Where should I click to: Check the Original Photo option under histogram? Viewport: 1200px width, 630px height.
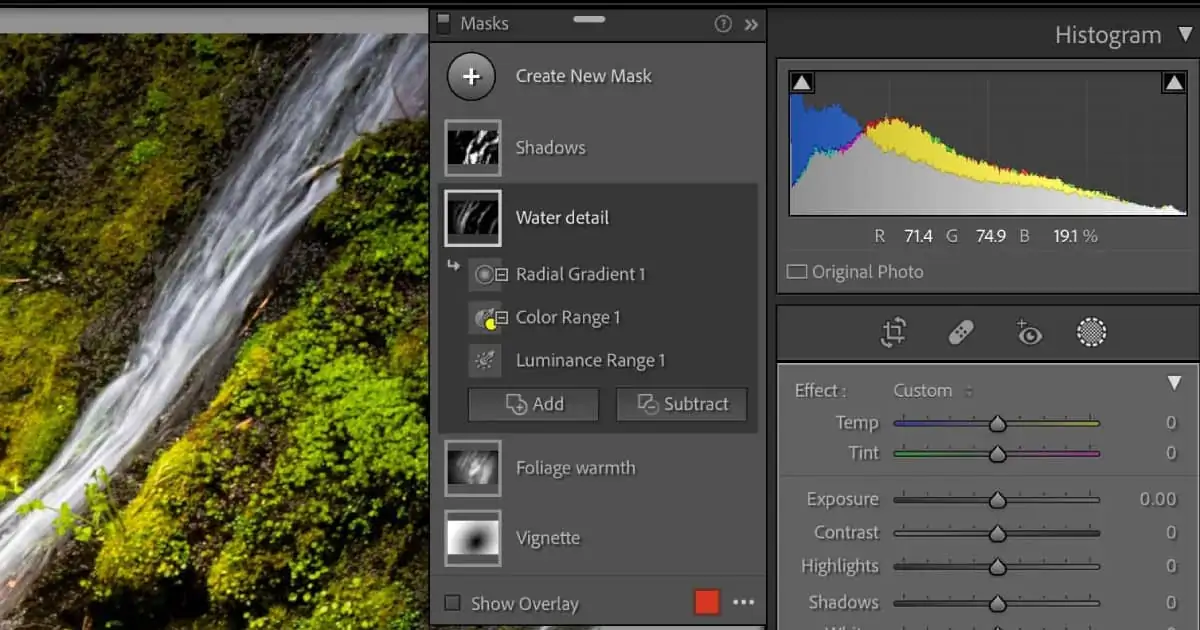(x=797, y=271)
